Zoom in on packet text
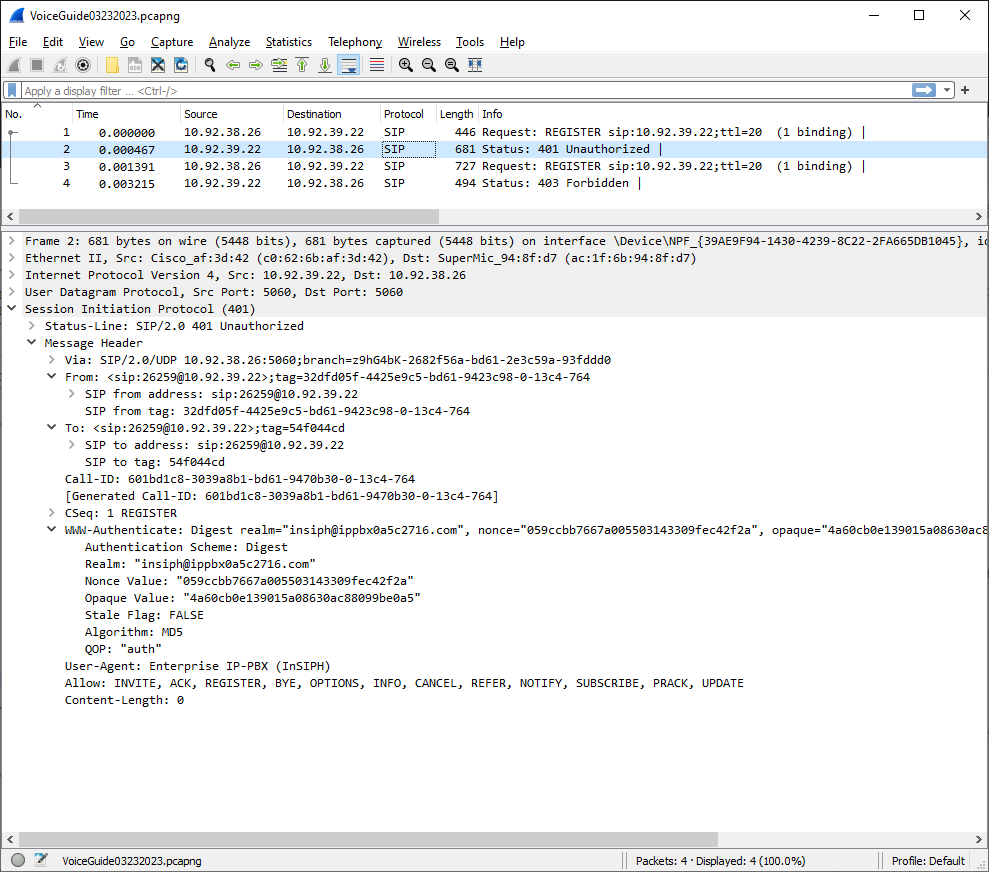The height and width of the screenshot is (872, 989). tap(405, 65)
